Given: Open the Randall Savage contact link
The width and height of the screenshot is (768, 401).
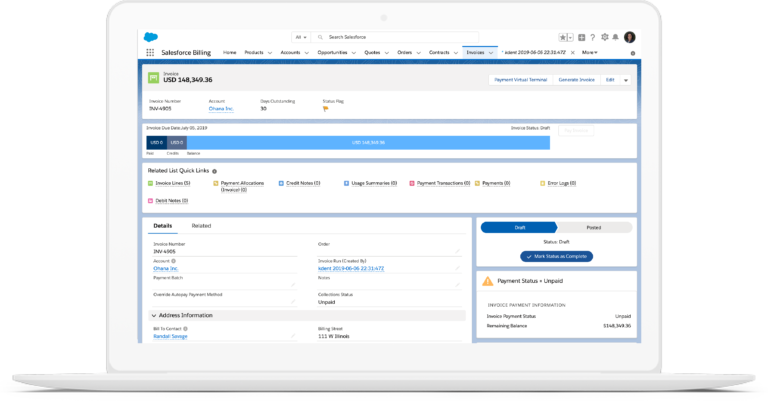Looking at the screenshot, I should (170, 336).
